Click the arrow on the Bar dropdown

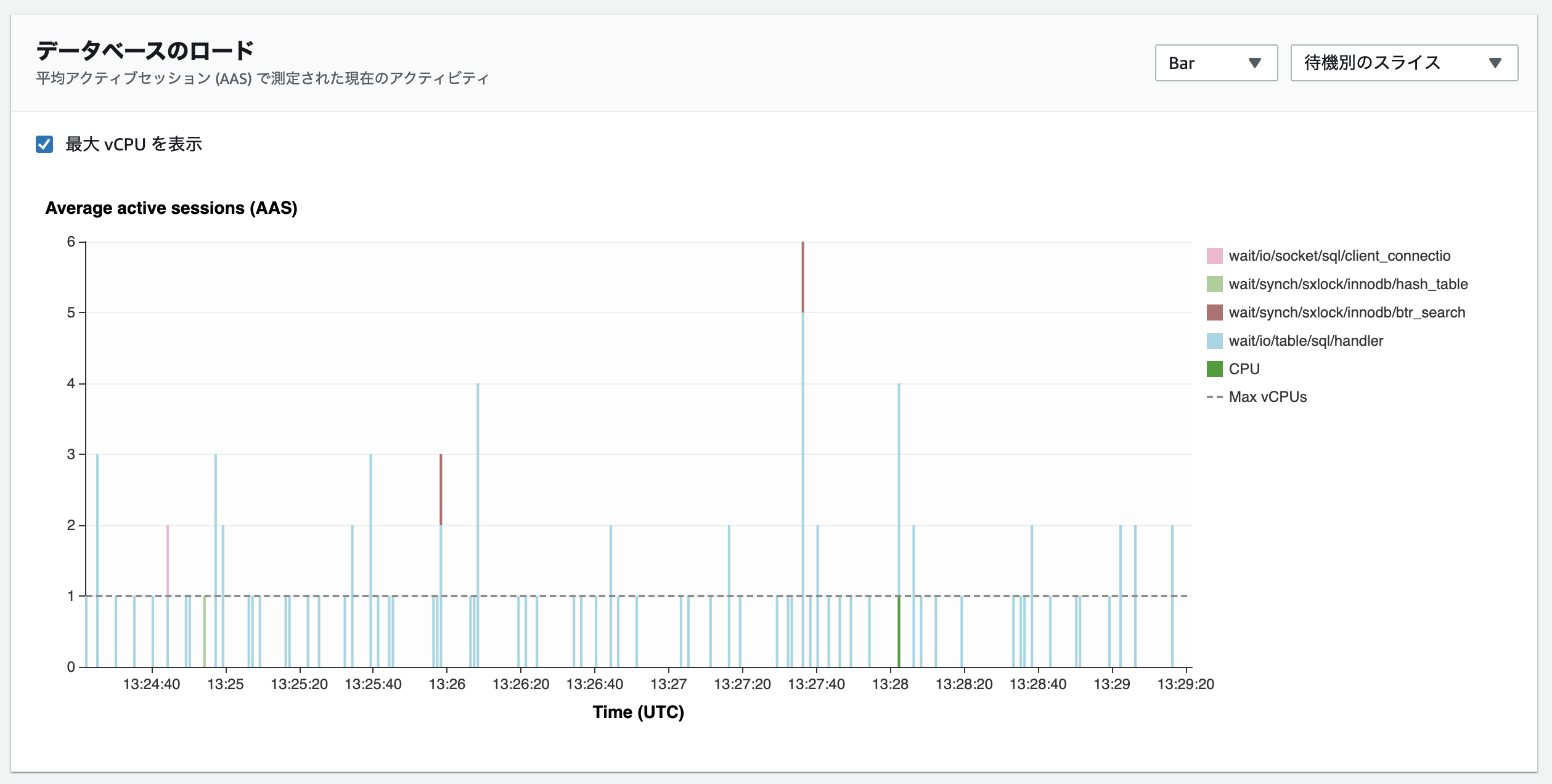click(1254, 63)
